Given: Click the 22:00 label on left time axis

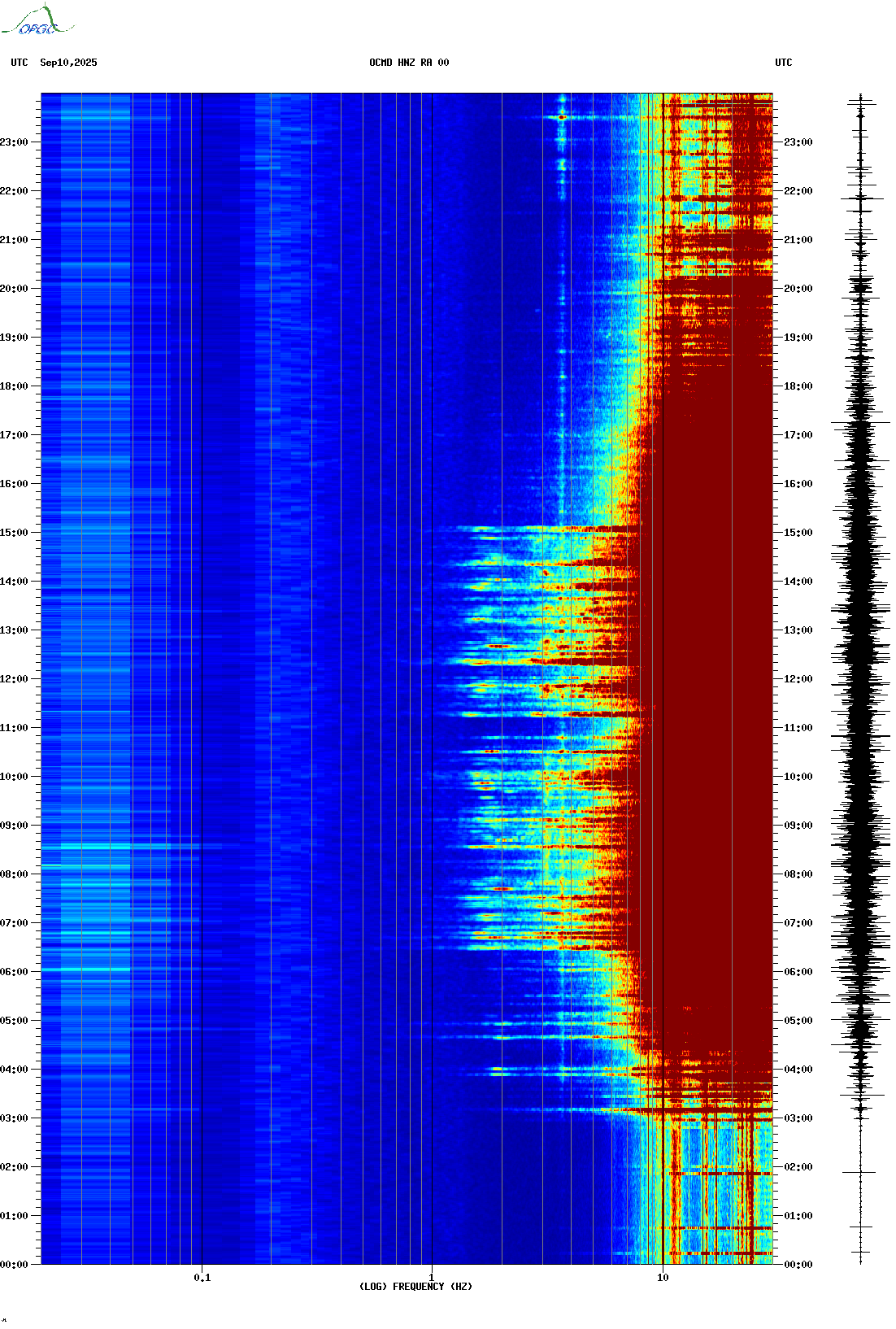Looking at the screenshot, I should pos(14,191).
